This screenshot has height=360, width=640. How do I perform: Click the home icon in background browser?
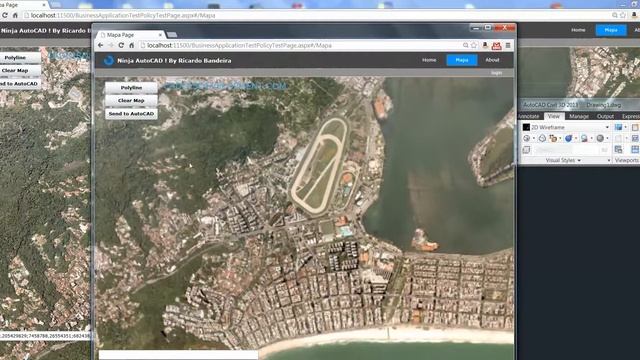pos(15,15)
